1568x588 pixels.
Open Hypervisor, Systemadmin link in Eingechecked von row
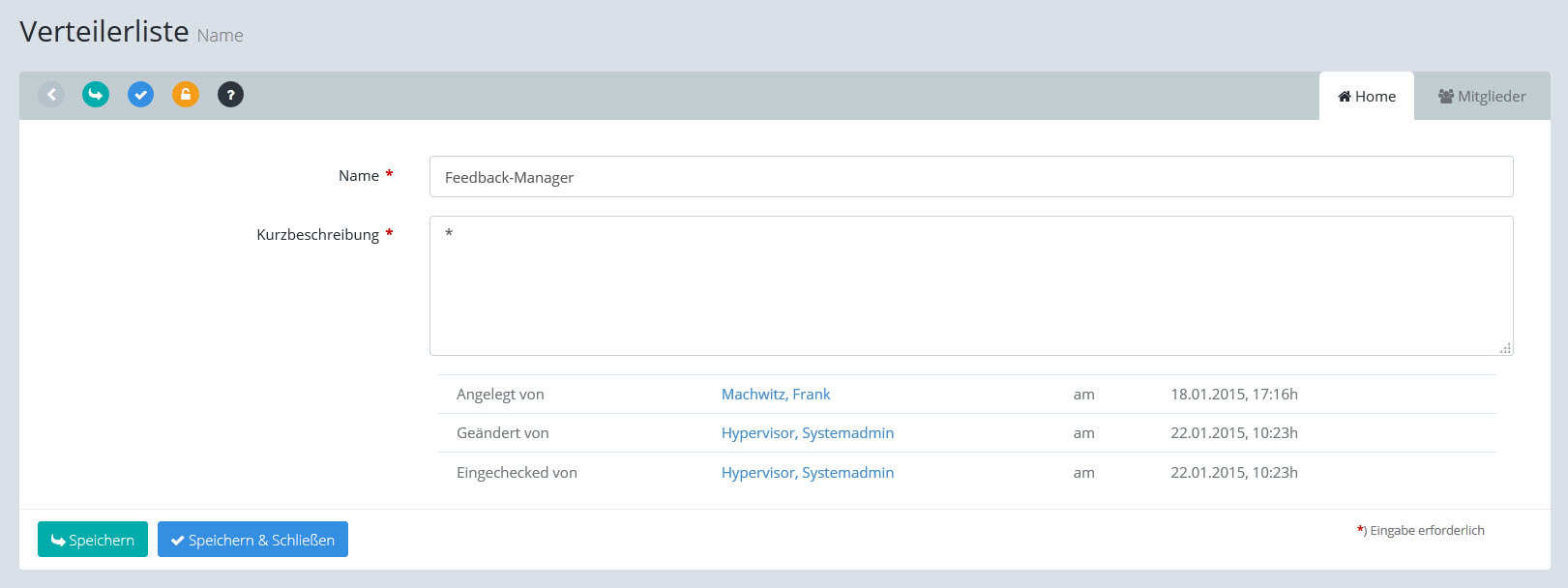tap(807, 473)
